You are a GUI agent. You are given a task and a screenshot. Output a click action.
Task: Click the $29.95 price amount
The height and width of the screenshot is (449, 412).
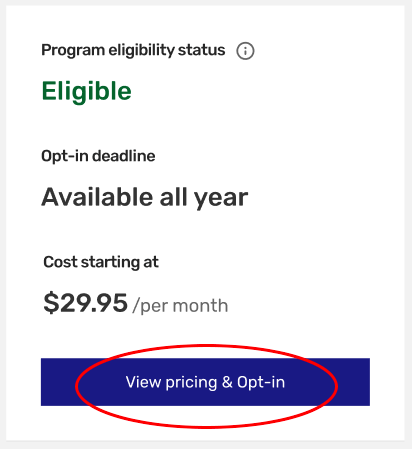coord(85,303)
